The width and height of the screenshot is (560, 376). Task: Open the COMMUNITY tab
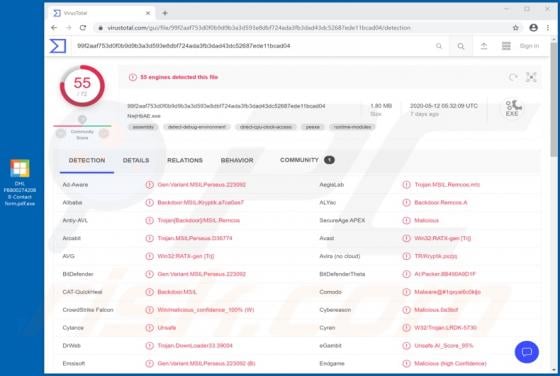307,160
